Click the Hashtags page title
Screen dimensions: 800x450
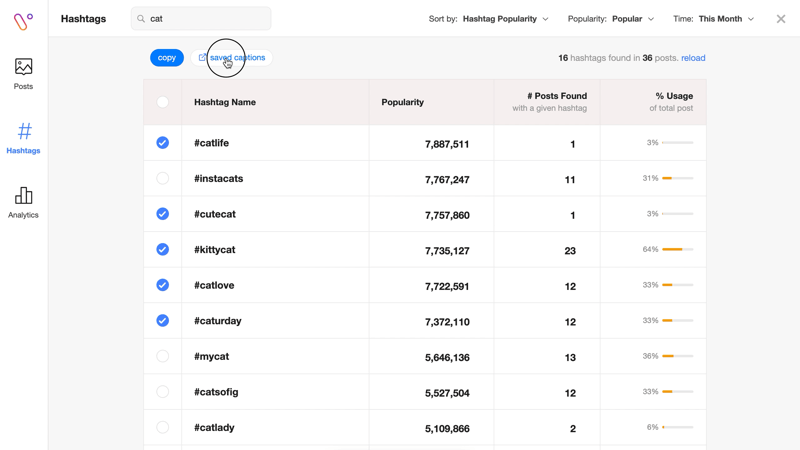(83, 19)
